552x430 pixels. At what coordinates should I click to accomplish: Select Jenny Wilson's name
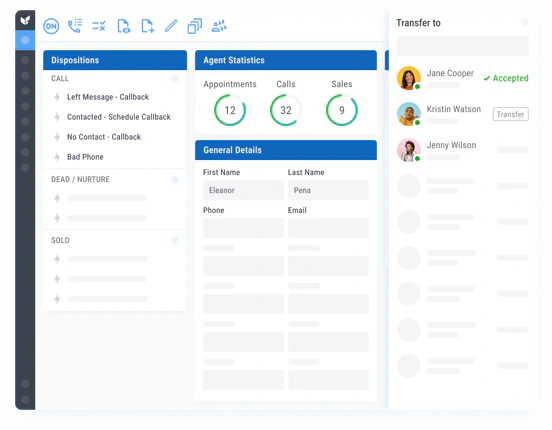(451, 145)
